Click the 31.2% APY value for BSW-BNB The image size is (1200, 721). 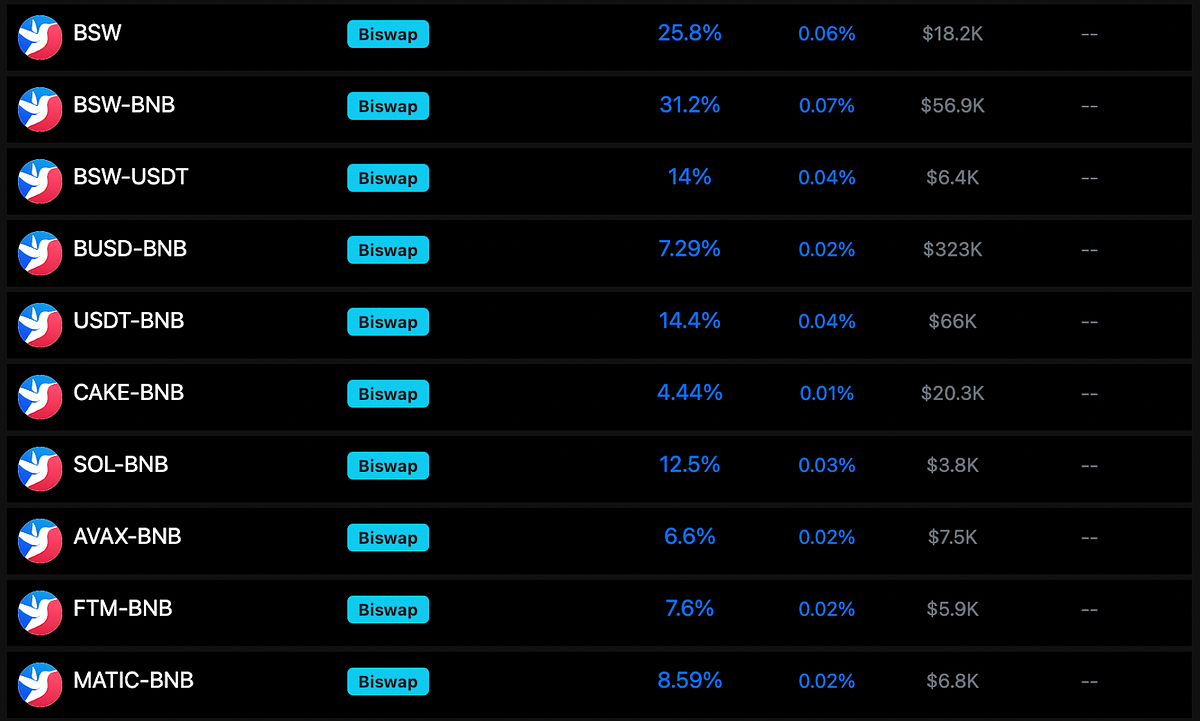pyautogui.click(x=690, y=105)
